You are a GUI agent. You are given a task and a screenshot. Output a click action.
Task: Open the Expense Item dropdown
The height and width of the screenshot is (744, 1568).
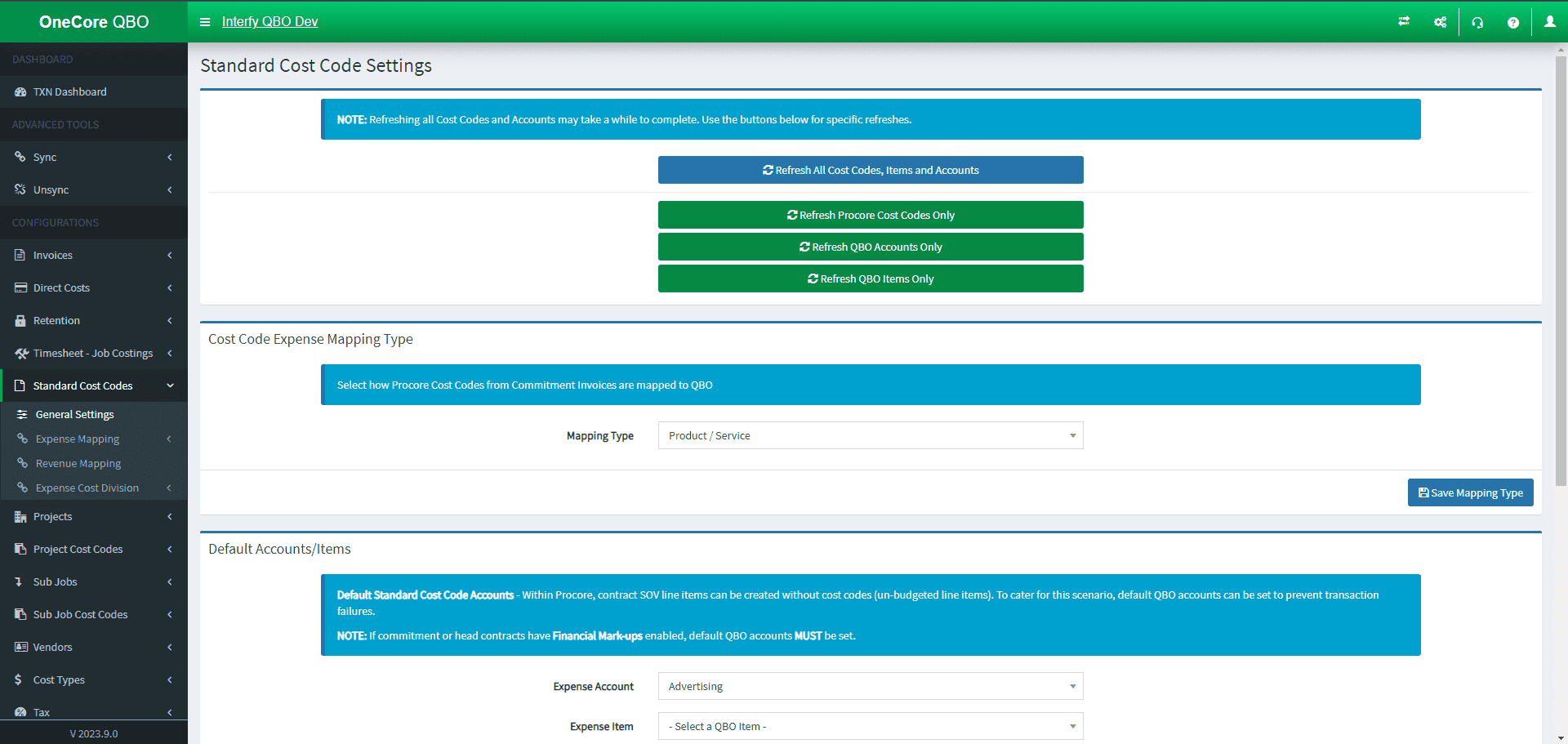point(870,726)
